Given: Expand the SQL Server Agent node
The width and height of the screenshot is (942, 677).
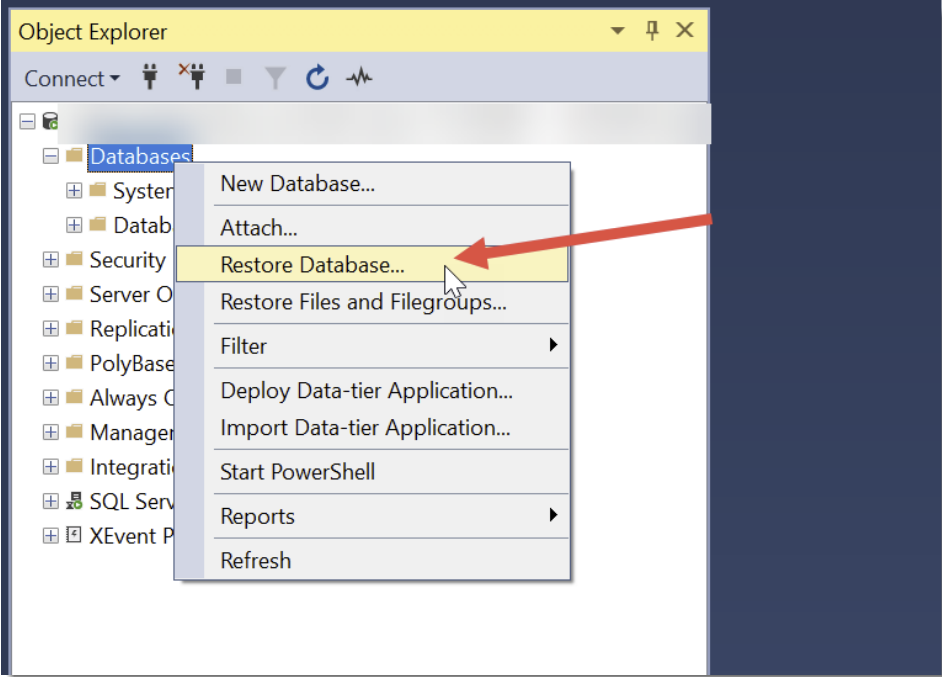Looking at the screenshot, I should click(x=51, y=501).
